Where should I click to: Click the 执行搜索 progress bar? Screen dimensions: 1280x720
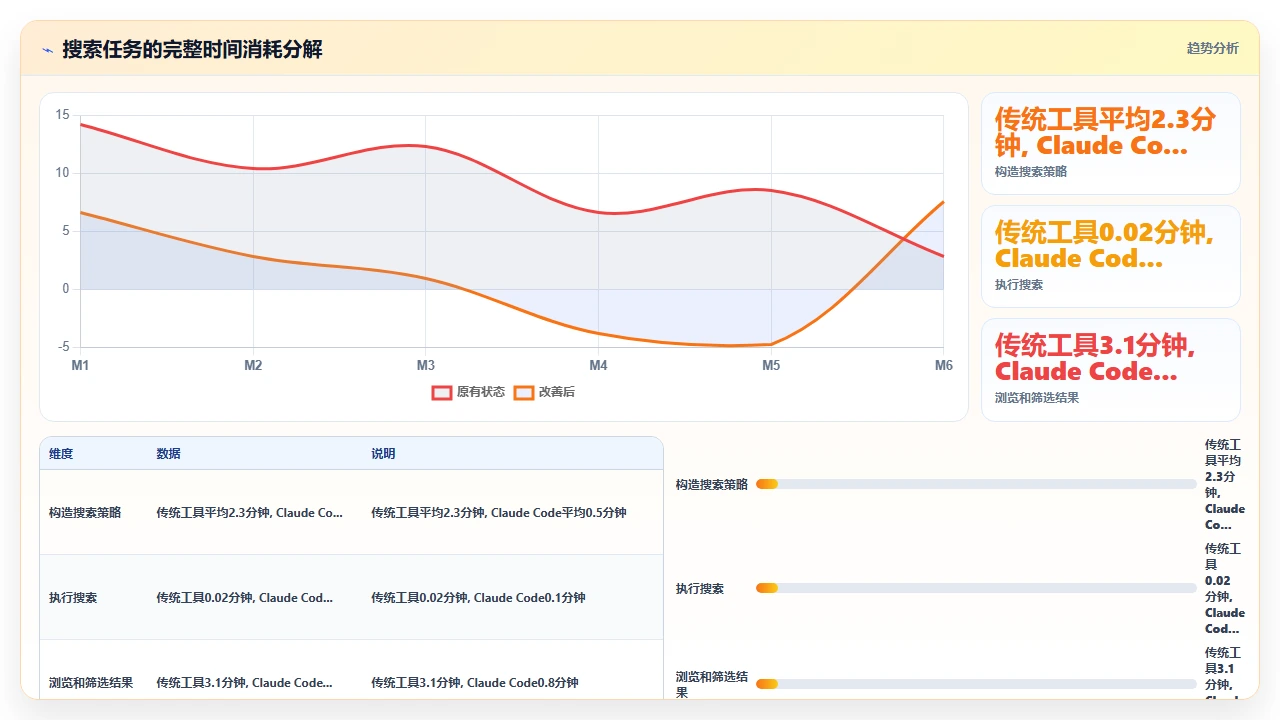coord(976,588)
